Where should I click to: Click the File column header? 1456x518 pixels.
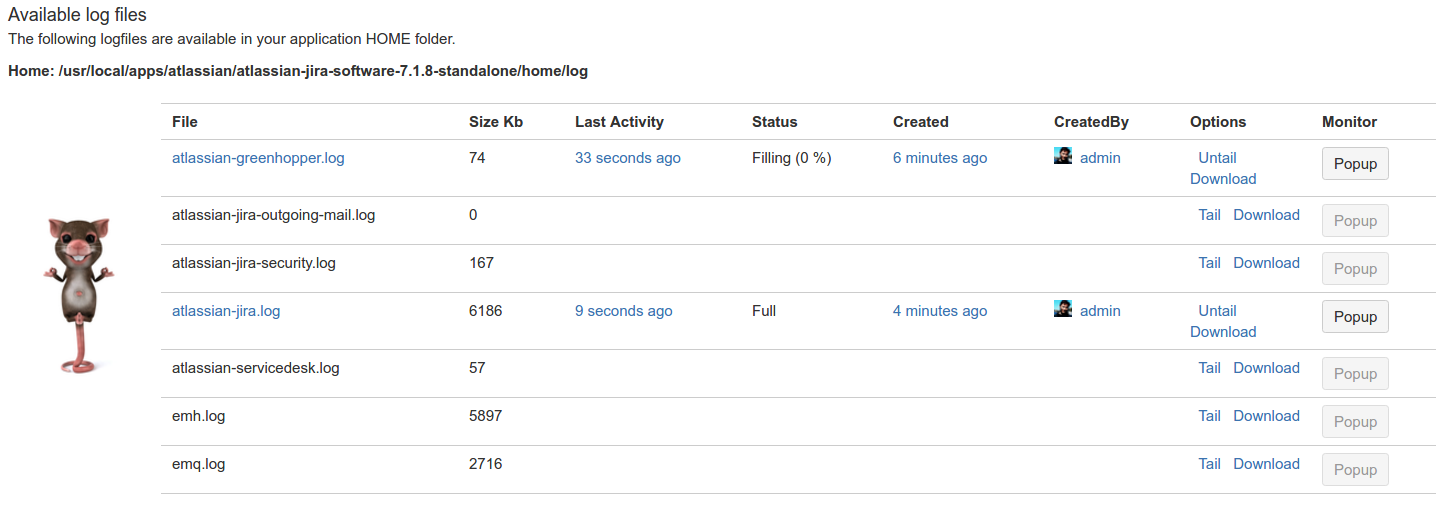point(185,122)
